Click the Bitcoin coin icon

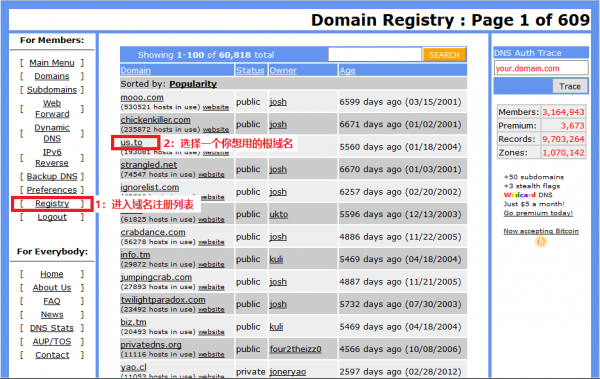tap(541, 242)
